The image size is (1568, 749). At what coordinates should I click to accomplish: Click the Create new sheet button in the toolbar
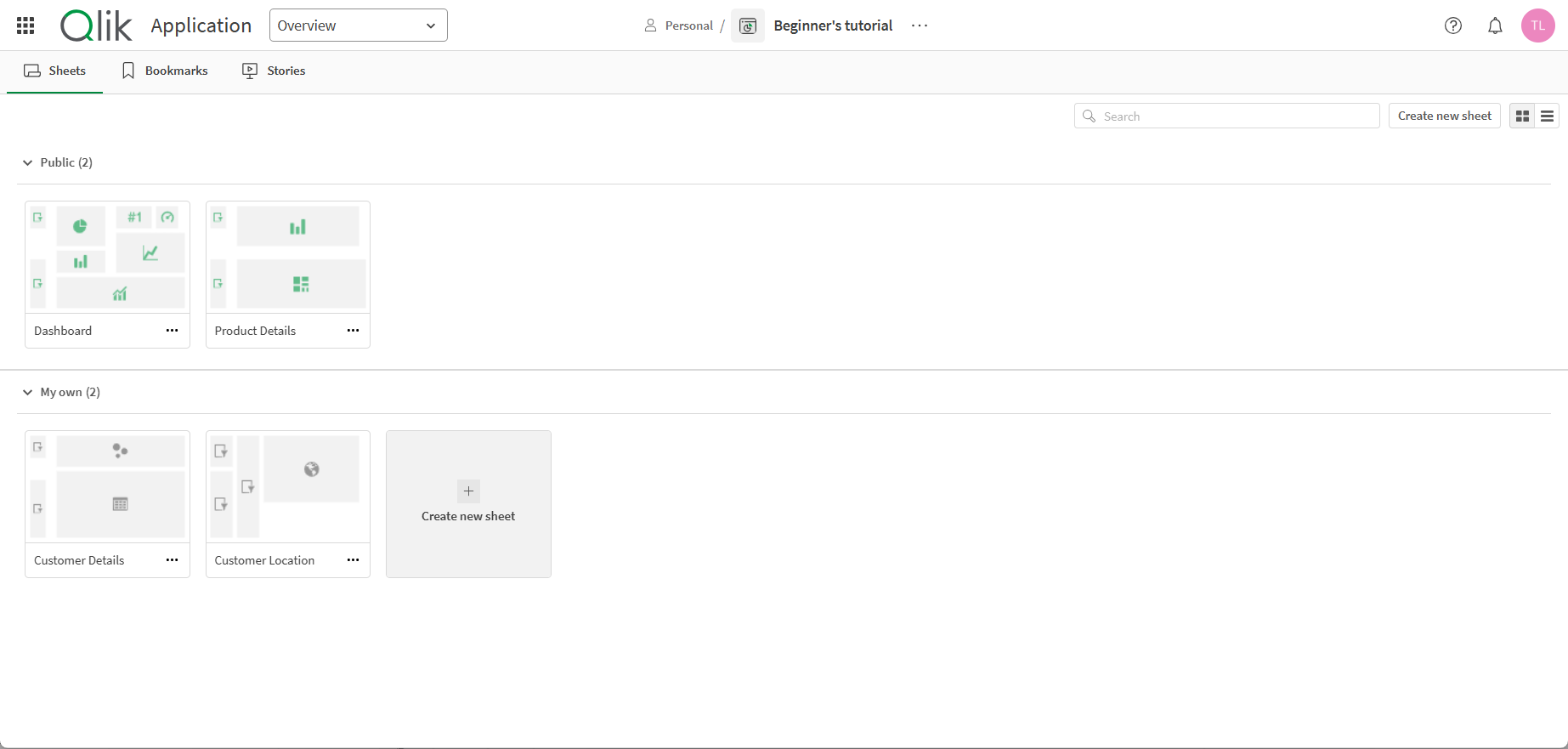click(x=1444, y=116)
